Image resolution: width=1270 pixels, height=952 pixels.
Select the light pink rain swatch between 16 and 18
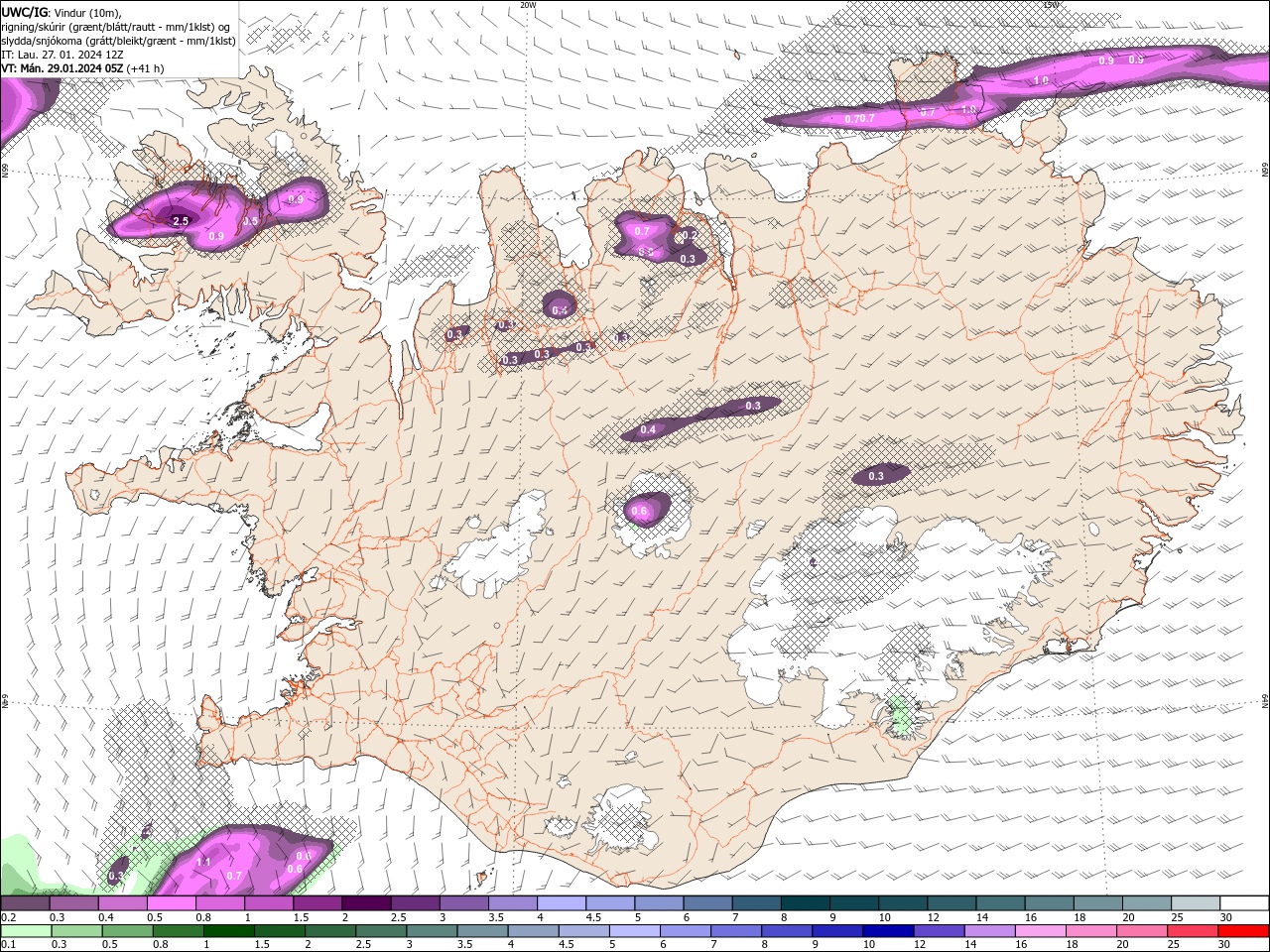[1041, 931]
